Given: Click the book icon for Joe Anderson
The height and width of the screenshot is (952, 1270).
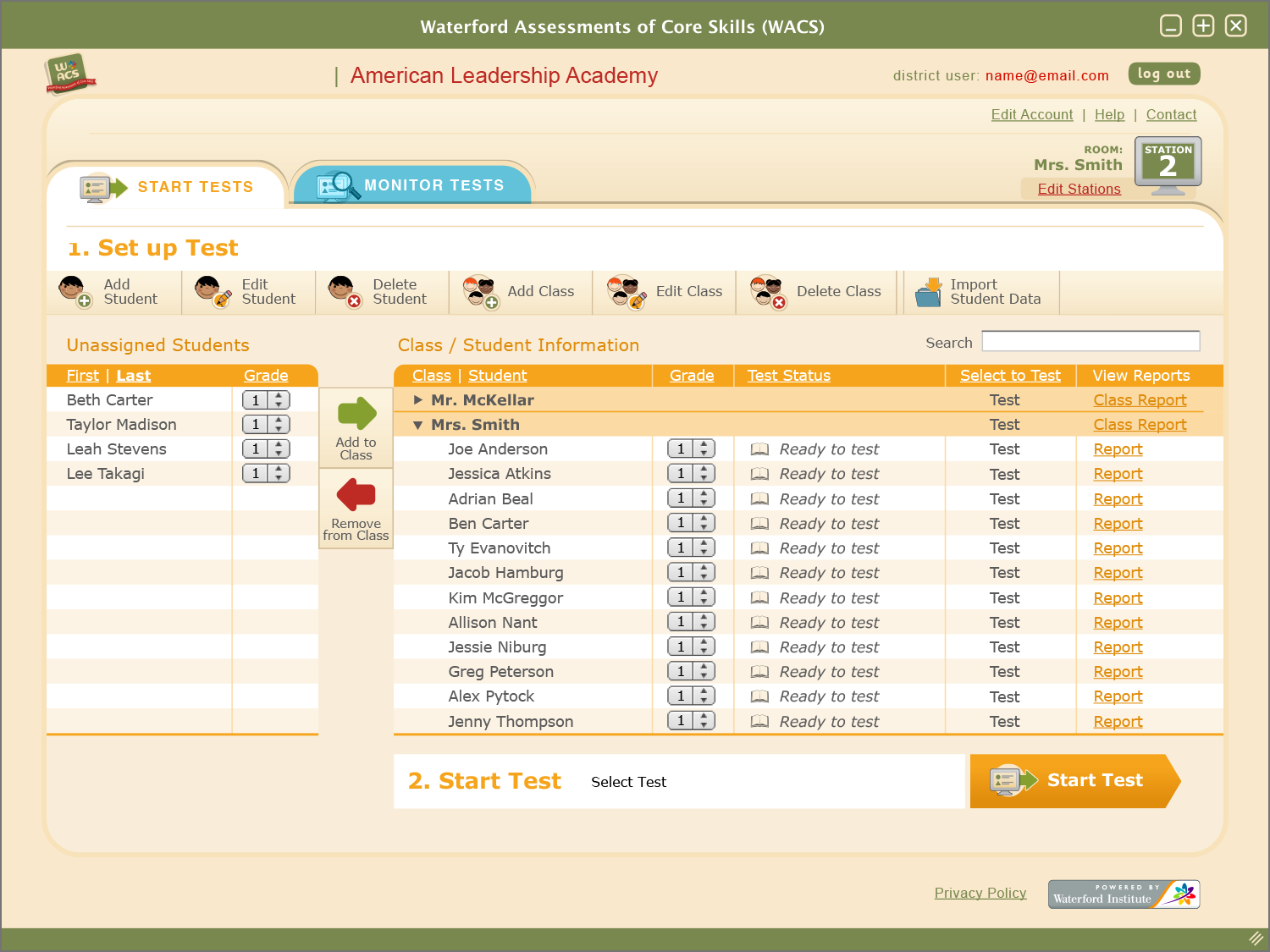Looking at the screenshot, I should 760,449.
